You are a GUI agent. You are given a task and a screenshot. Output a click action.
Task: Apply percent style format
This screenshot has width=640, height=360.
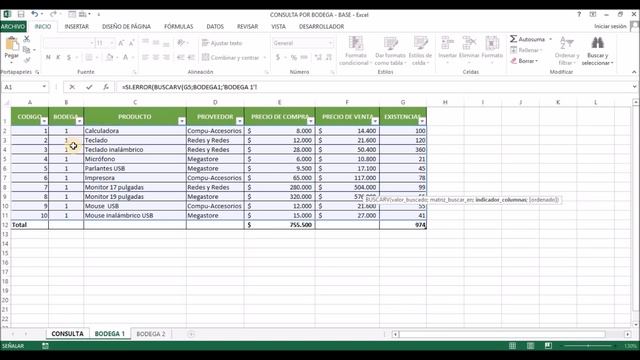click(x=293, y=58)
